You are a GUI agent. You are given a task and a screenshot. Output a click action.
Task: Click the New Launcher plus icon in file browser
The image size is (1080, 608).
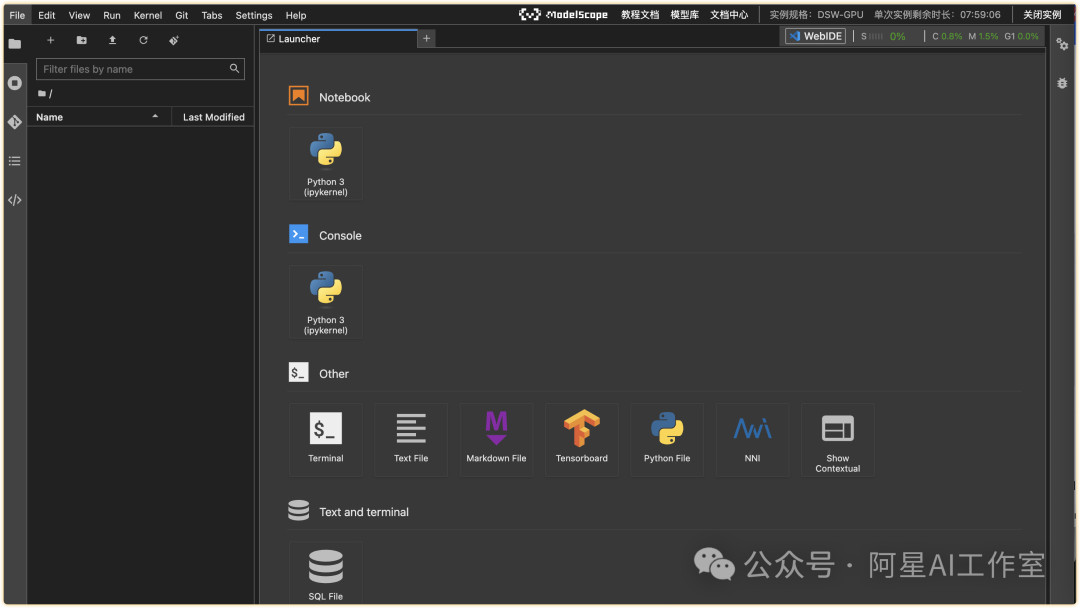click(x=50, y=40)
